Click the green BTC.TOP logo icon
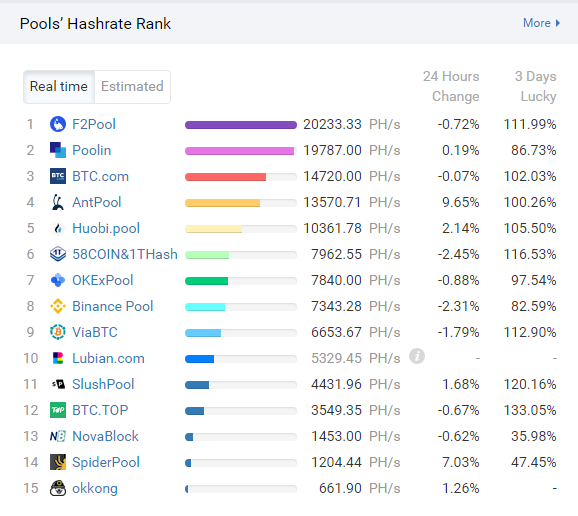 (58, 410)
